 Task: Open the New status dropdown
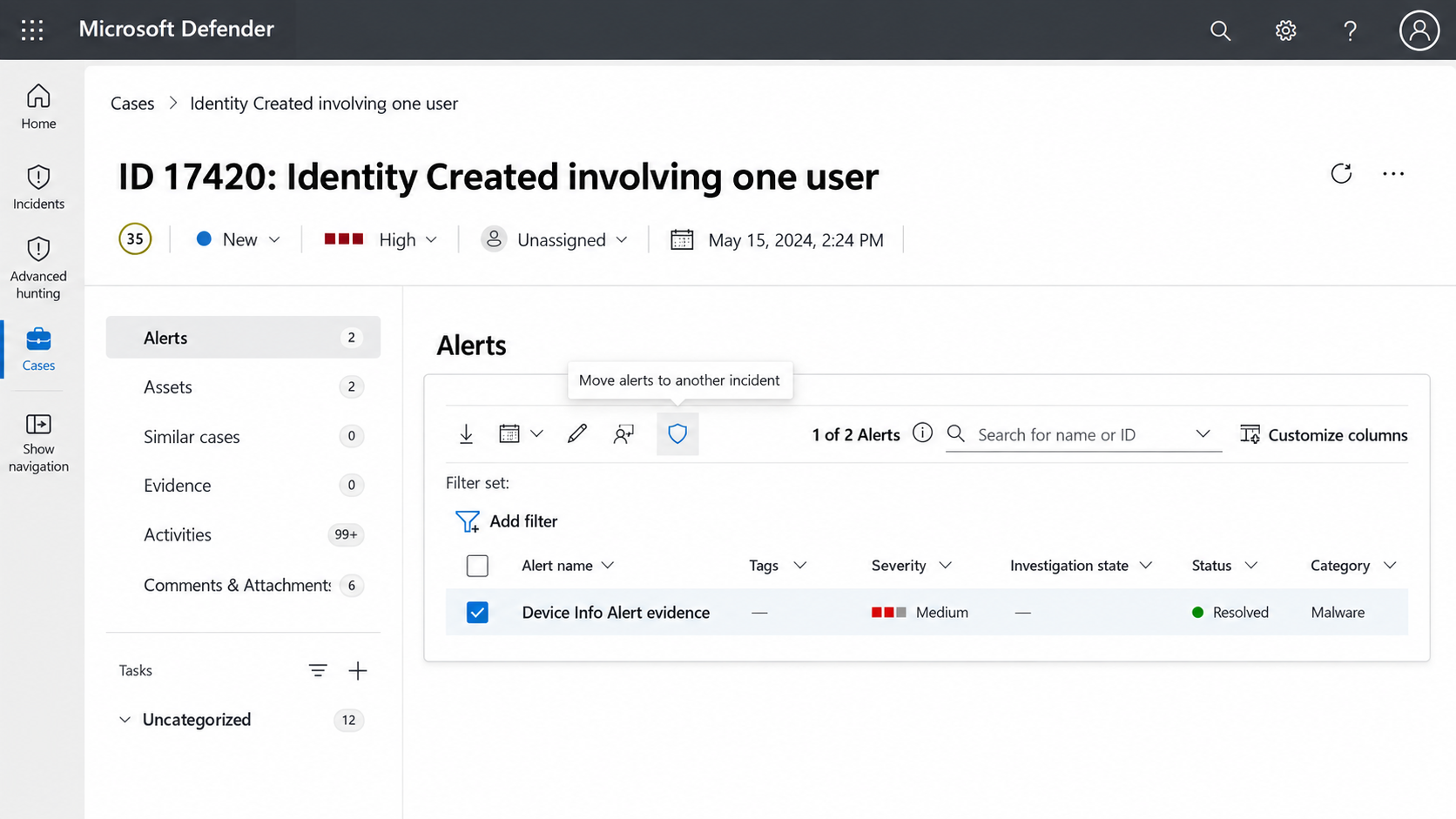239,239
